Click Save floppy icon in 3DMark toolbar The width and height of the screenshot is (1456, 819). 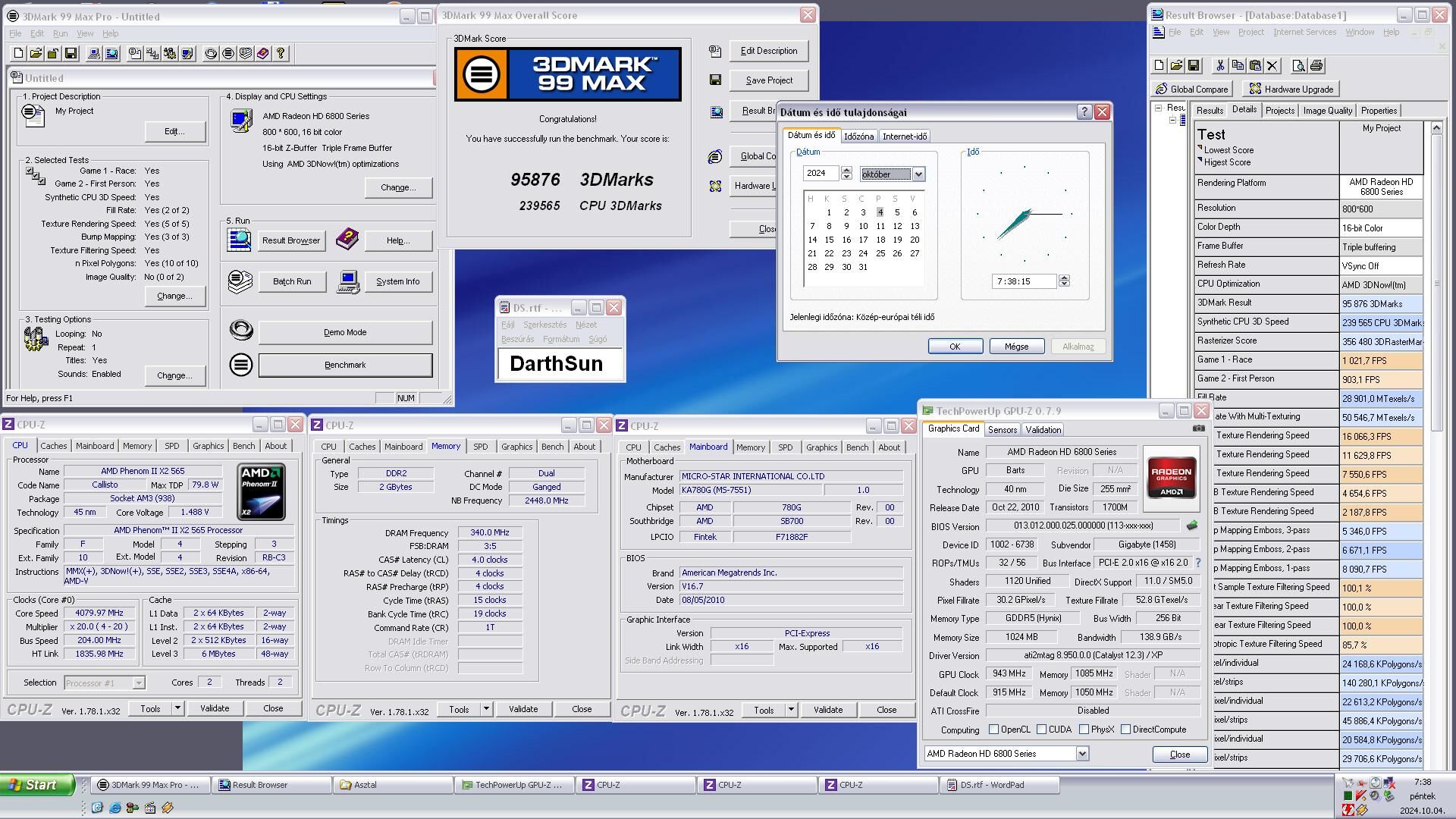pyautogui.click(x=71, y=53)
